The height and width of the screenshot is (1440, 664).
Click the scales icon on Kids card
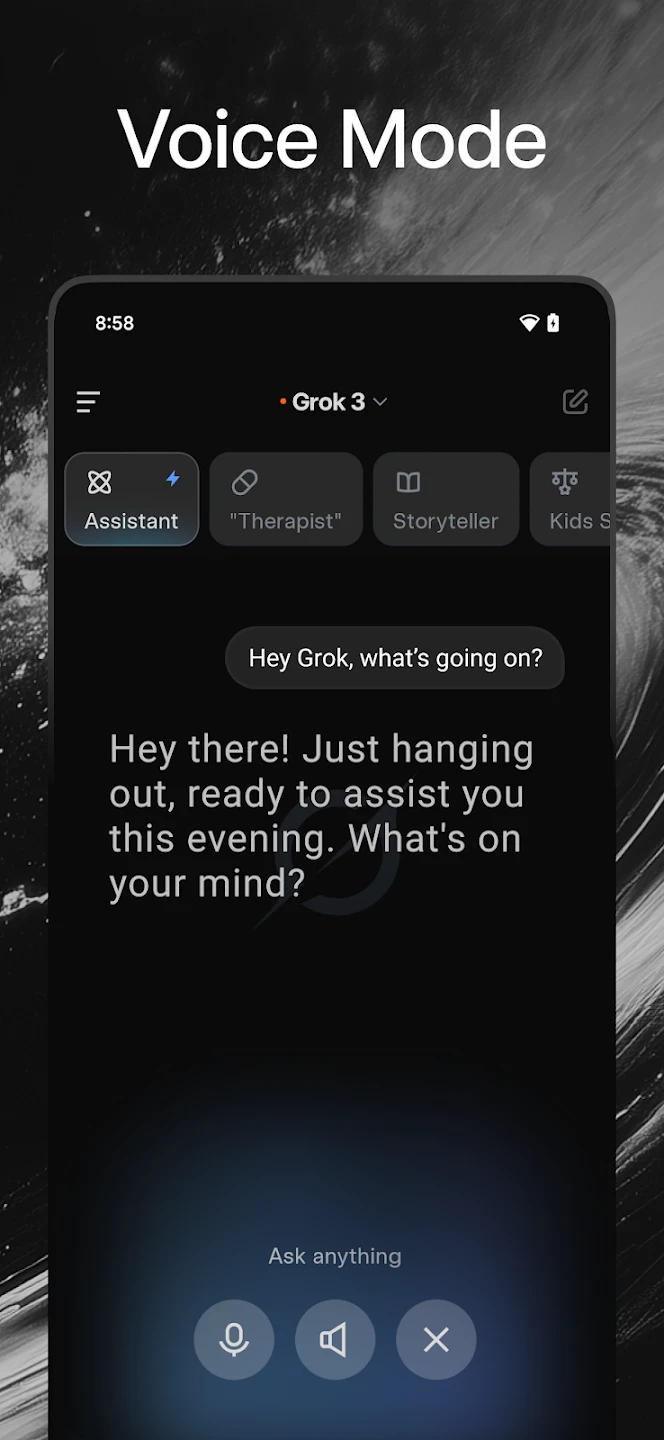565,482
